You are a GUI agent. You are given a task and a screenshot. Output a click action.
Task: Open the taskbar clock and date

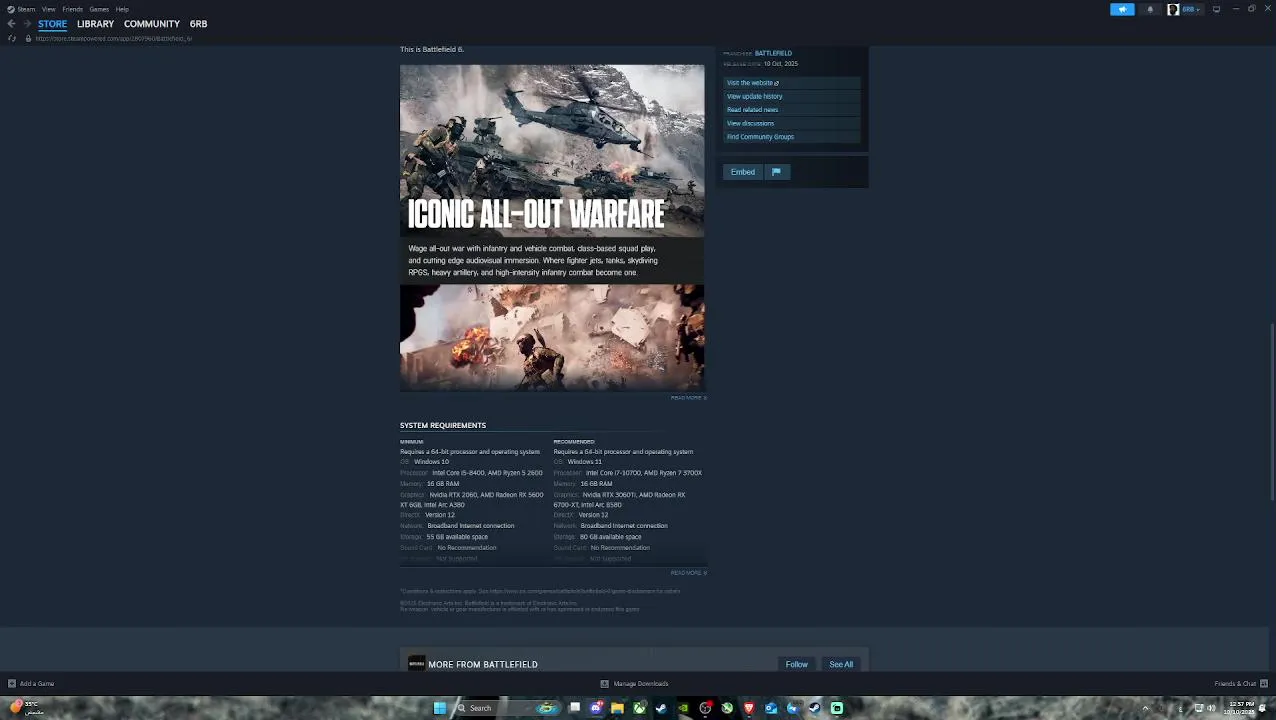tap(1241, 708)
